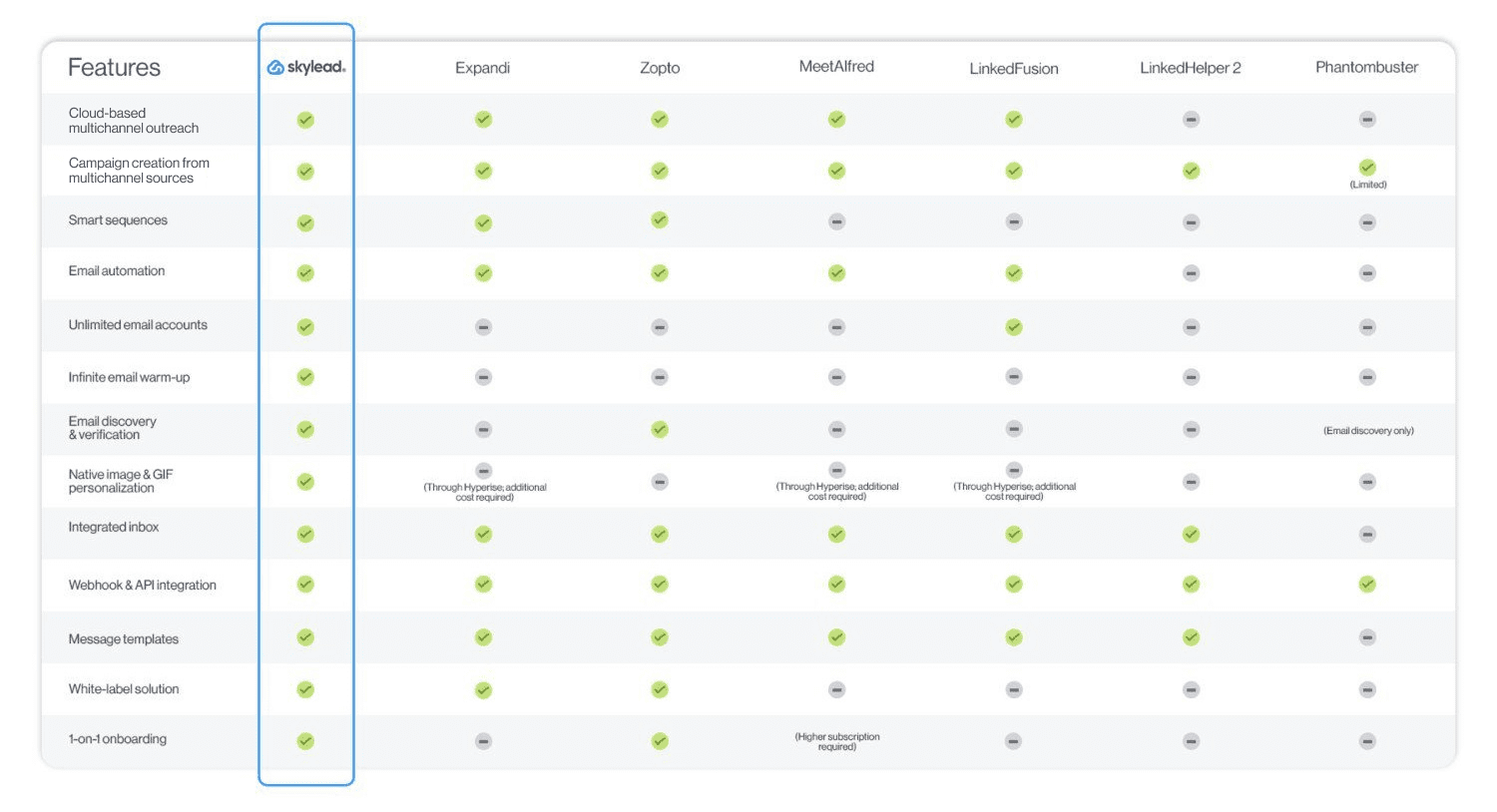Click Zopto dash for Native image & GIF personalization
Image resolution: width=1497 pixels, height=812 pixels.
(660, 481)
